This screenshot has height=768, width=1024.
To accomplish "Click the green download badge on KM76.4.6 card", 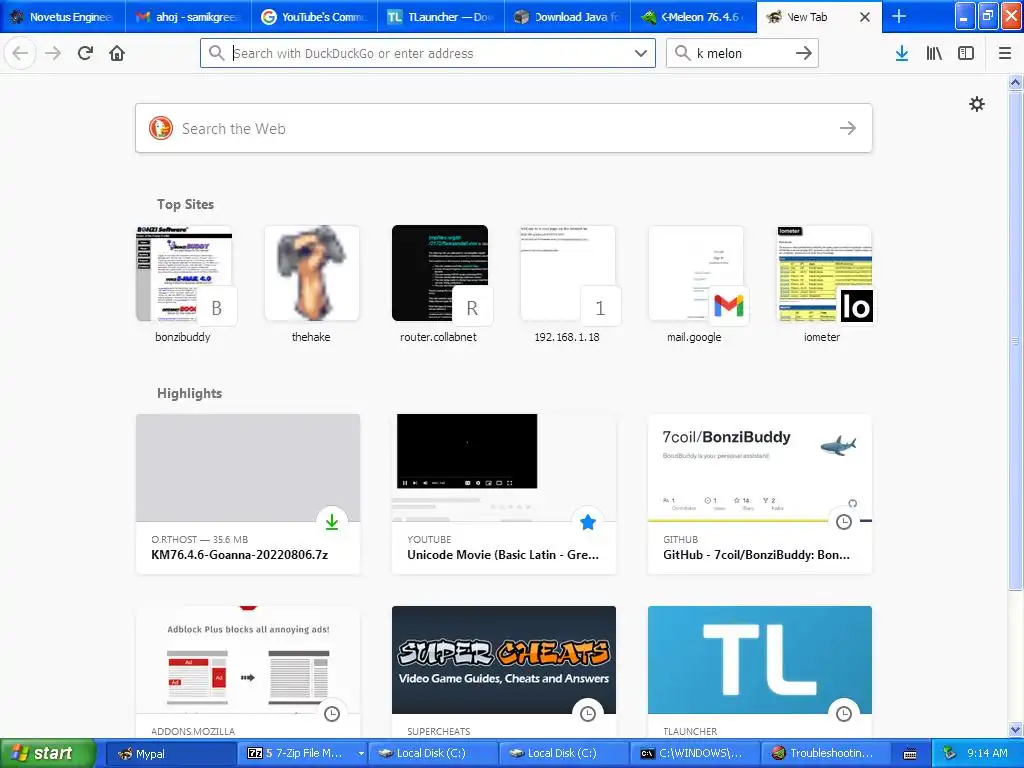I will pyautogui.click(x=332, y=522).
